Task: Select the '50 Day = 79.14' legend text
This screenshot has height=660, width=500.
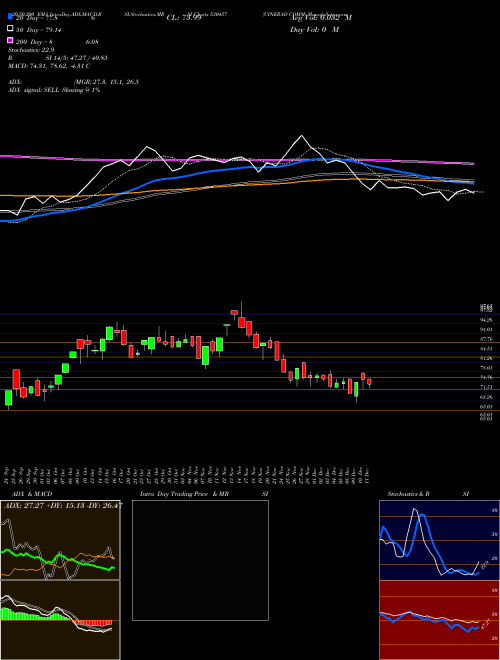Action: pyautogui.click(x=38, y=29)
